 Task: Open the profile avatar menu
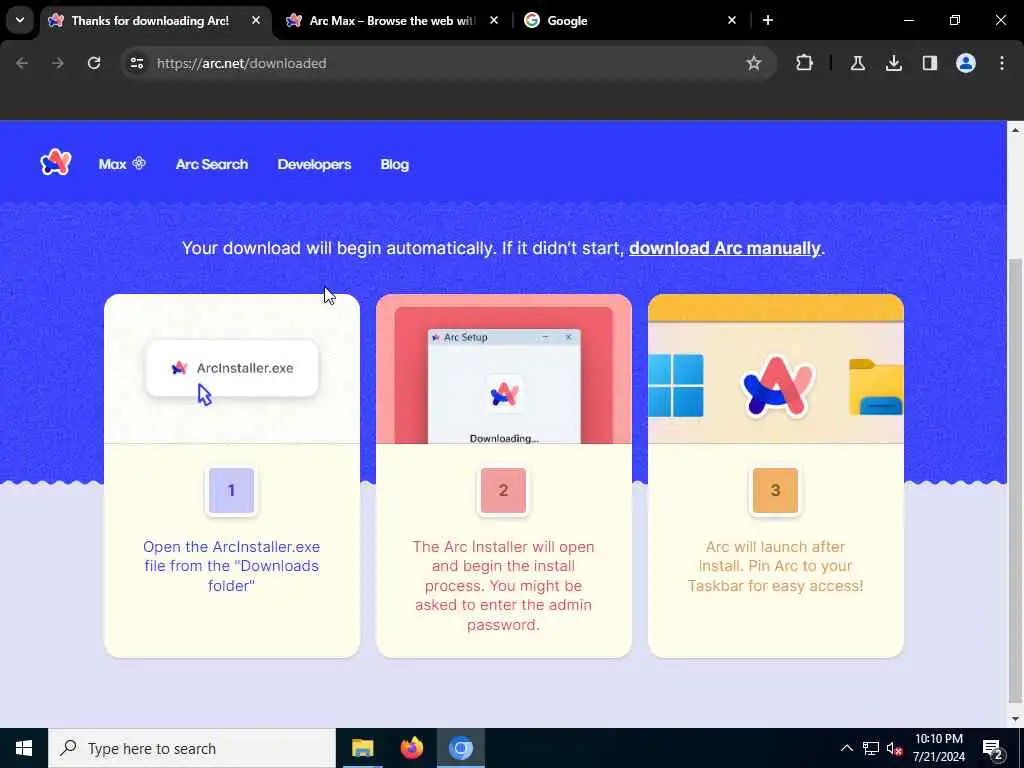point(966,63)
